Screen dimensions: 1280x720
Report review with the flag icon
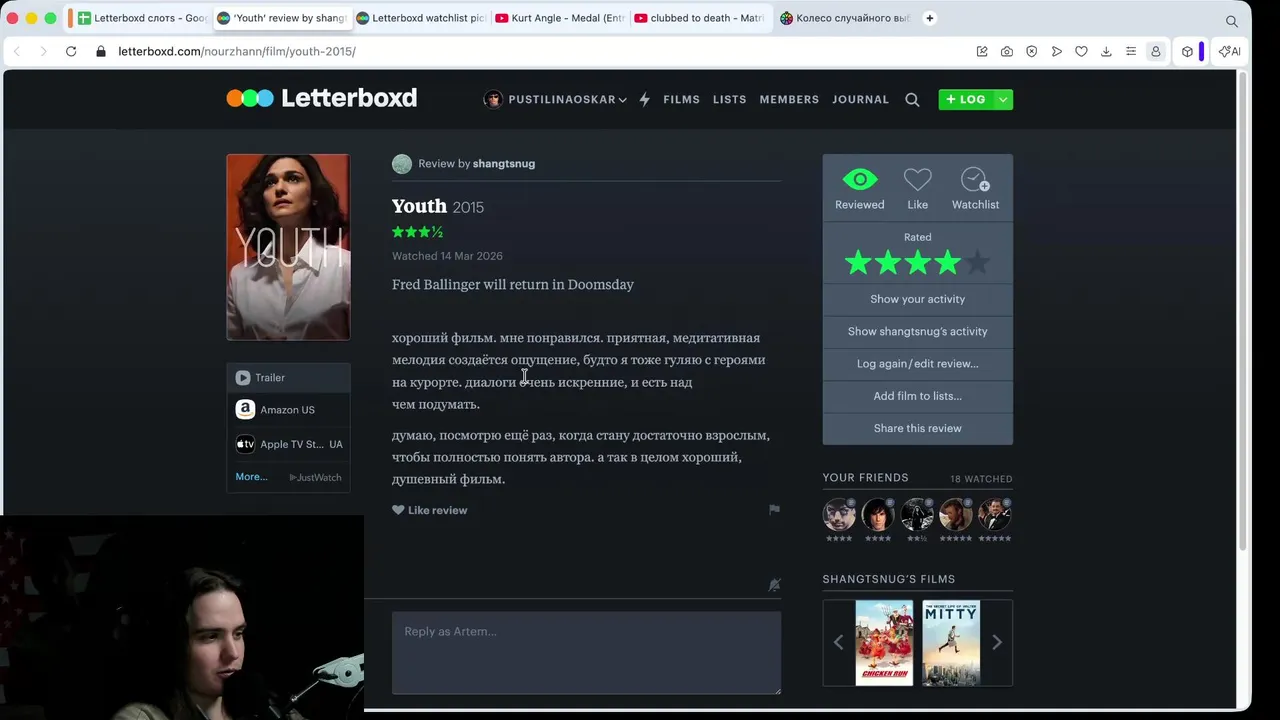(774, 509)
